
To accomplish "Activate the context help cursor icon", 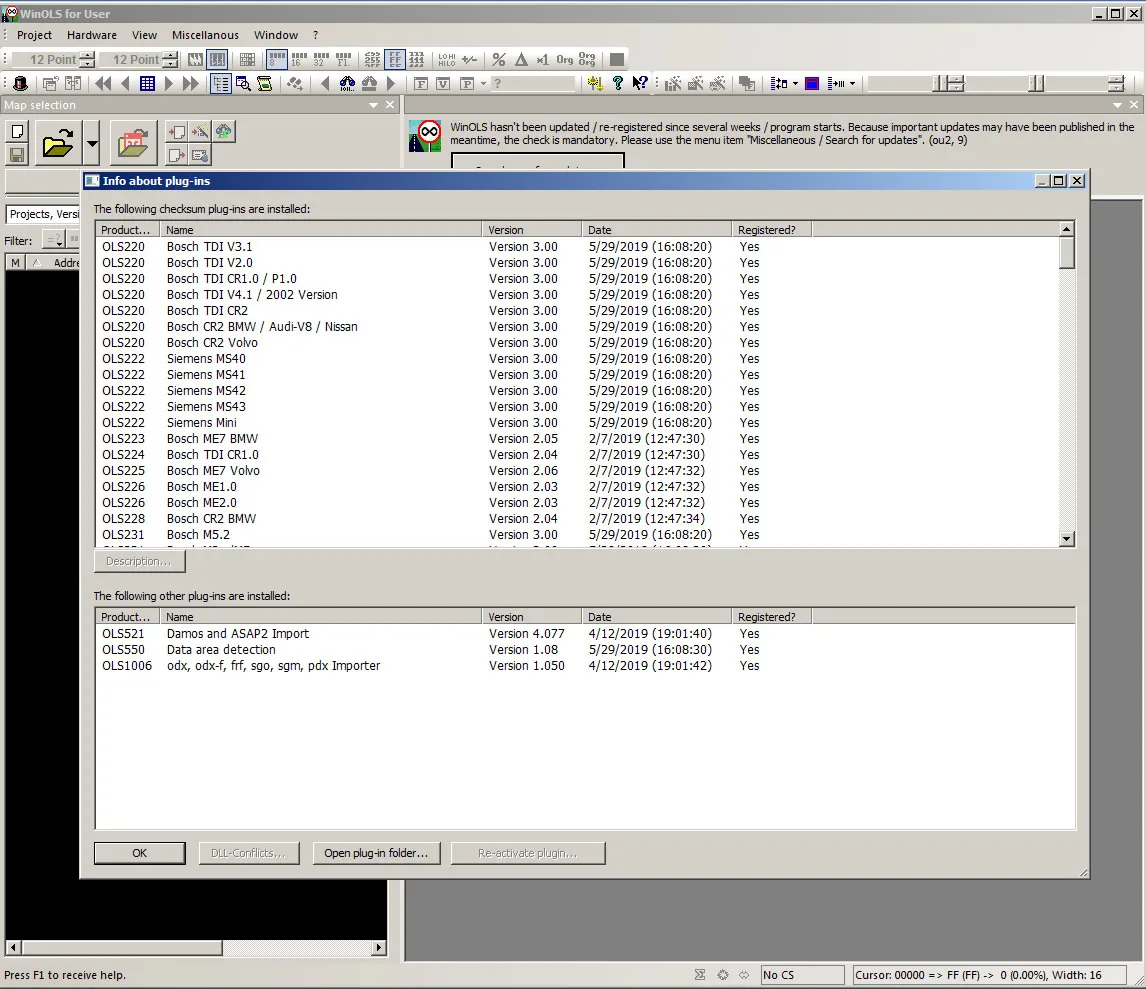I will click(x=640, y=83).
